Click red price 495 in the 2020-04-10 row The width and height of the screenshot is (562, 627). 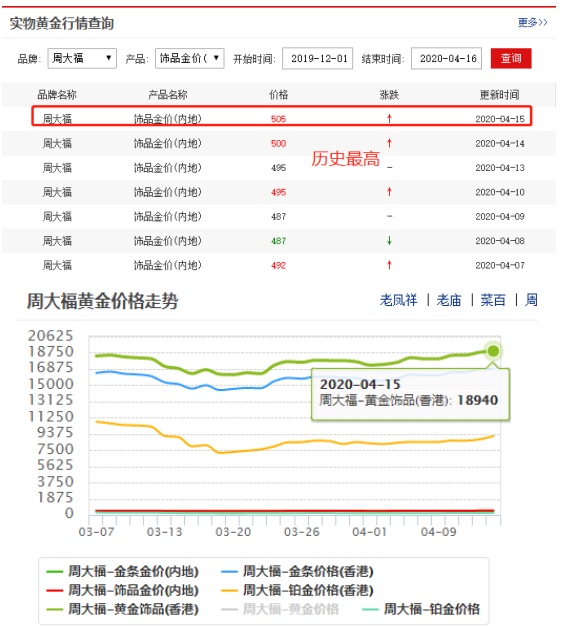pos(278,192)
